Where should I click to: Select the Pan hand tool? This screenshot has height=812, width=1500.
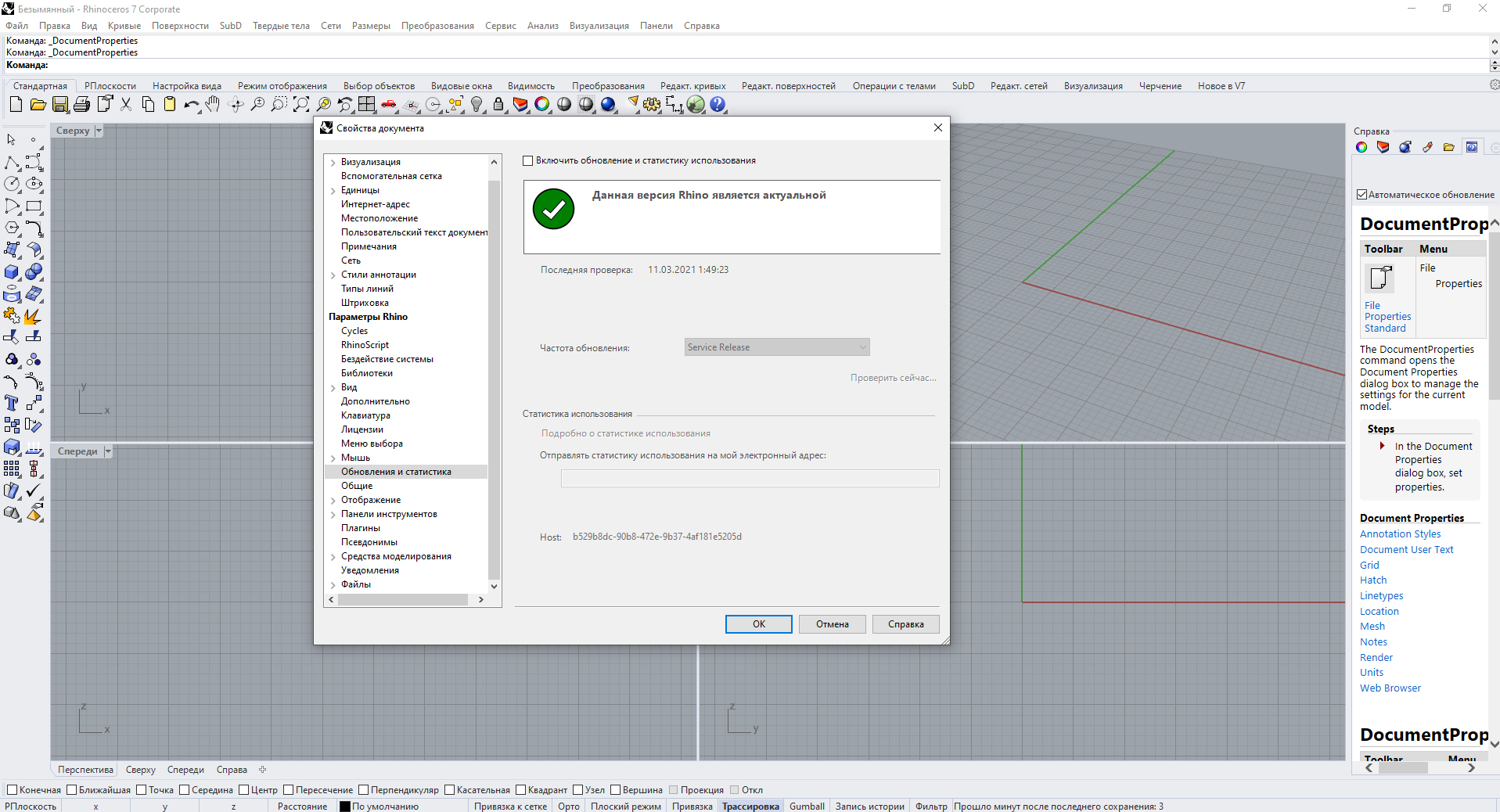tap(213, 104)
